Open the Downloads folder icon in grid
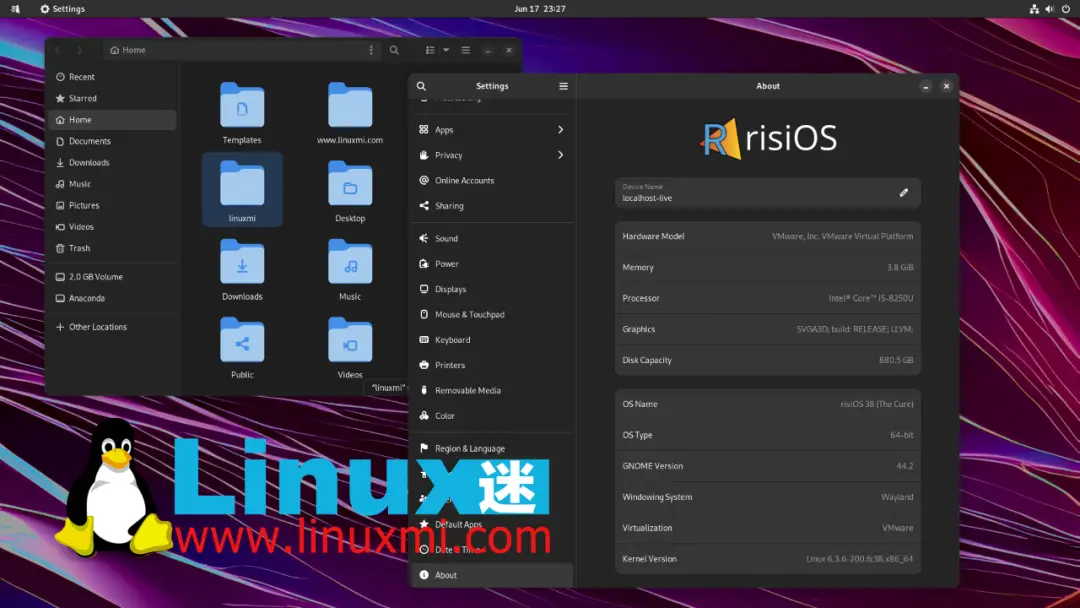The height and width of the screenshot is (608, 1080). point(242,263)
